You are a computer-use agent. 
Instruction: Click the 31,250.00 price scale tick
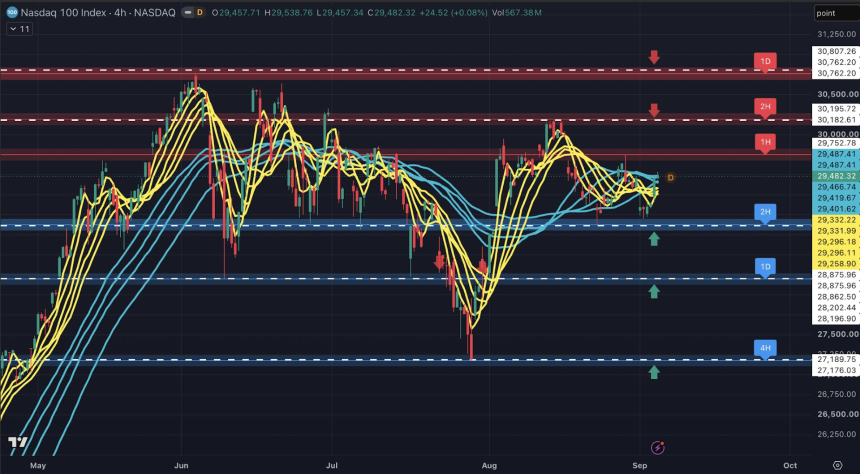[x=837, y=34]
